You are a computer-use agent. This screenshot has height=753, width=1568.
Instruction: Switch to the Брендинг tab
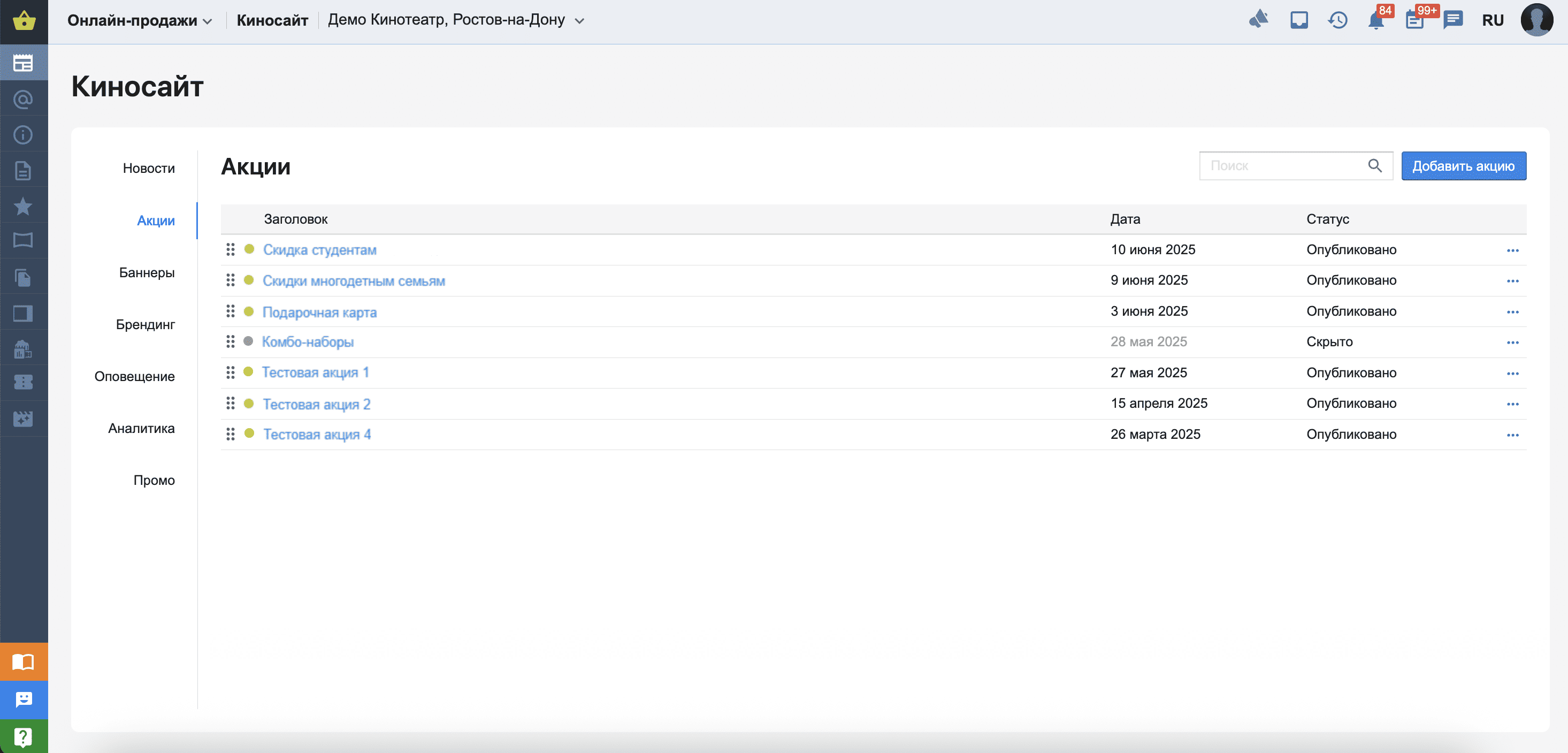pyautogui.click(x=146, y=324)
